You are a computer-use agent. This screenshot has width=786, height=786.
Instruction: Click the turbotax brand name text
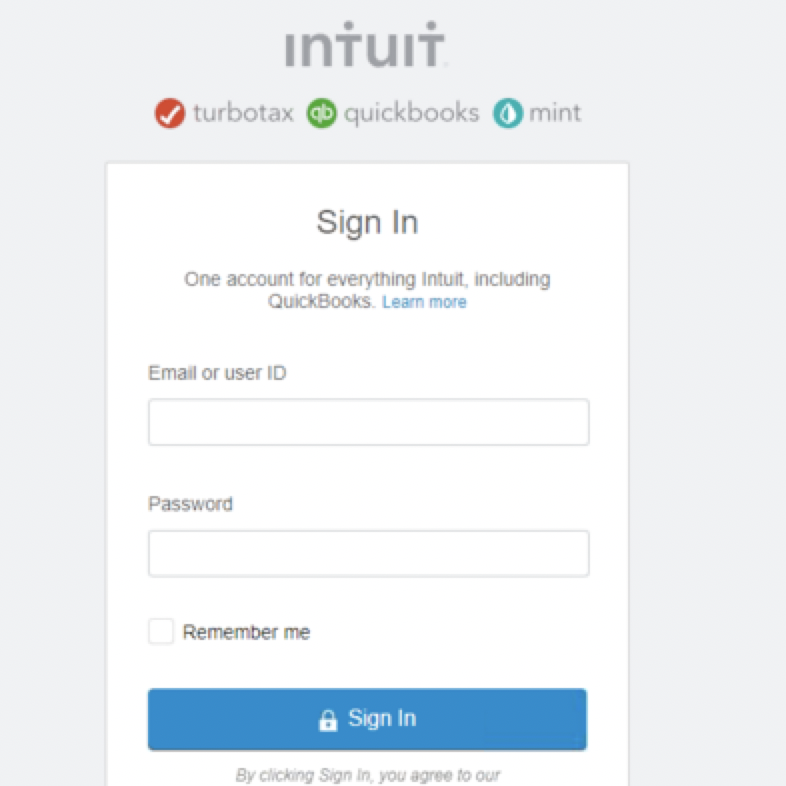coord(243,113)
